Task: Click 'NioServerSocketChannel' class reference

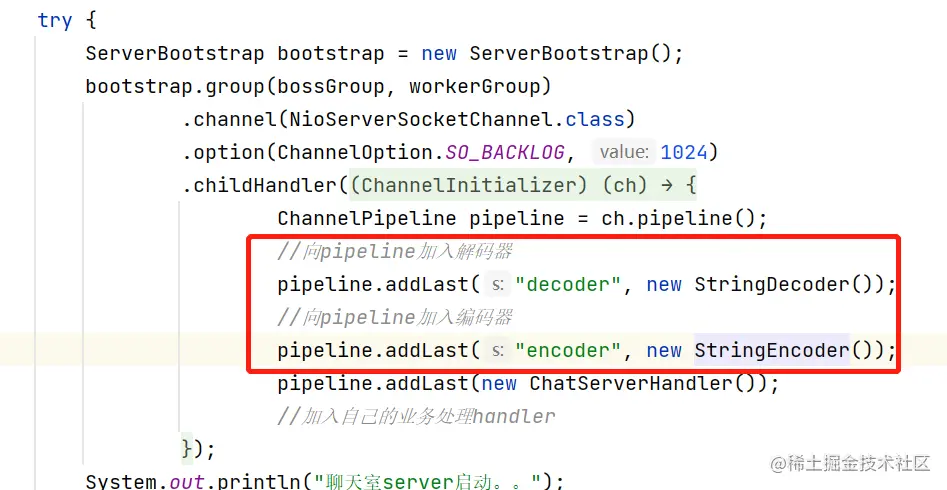Action: pos(421,120)
